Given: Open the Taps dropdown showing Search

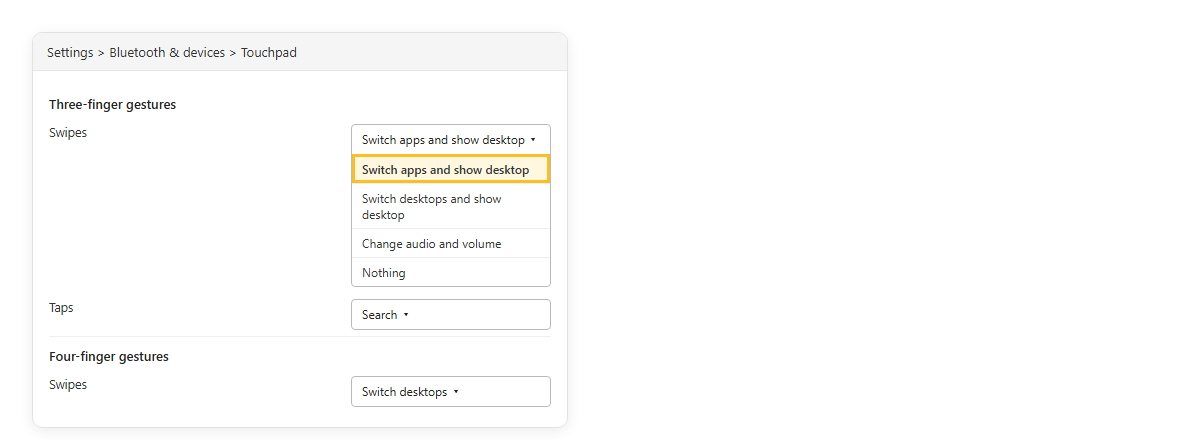Looking at the screenshot, I should point(451,315).
